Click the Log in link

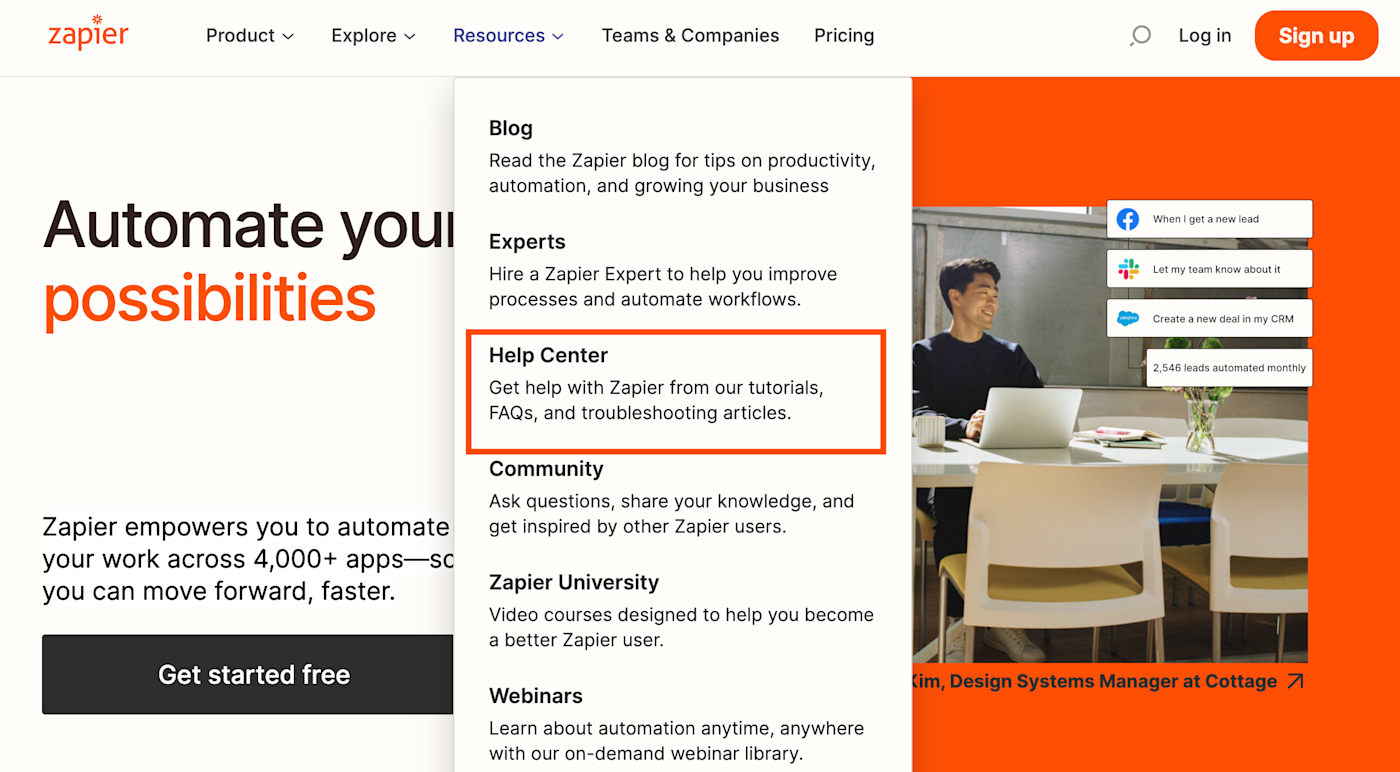(1205, 36)
